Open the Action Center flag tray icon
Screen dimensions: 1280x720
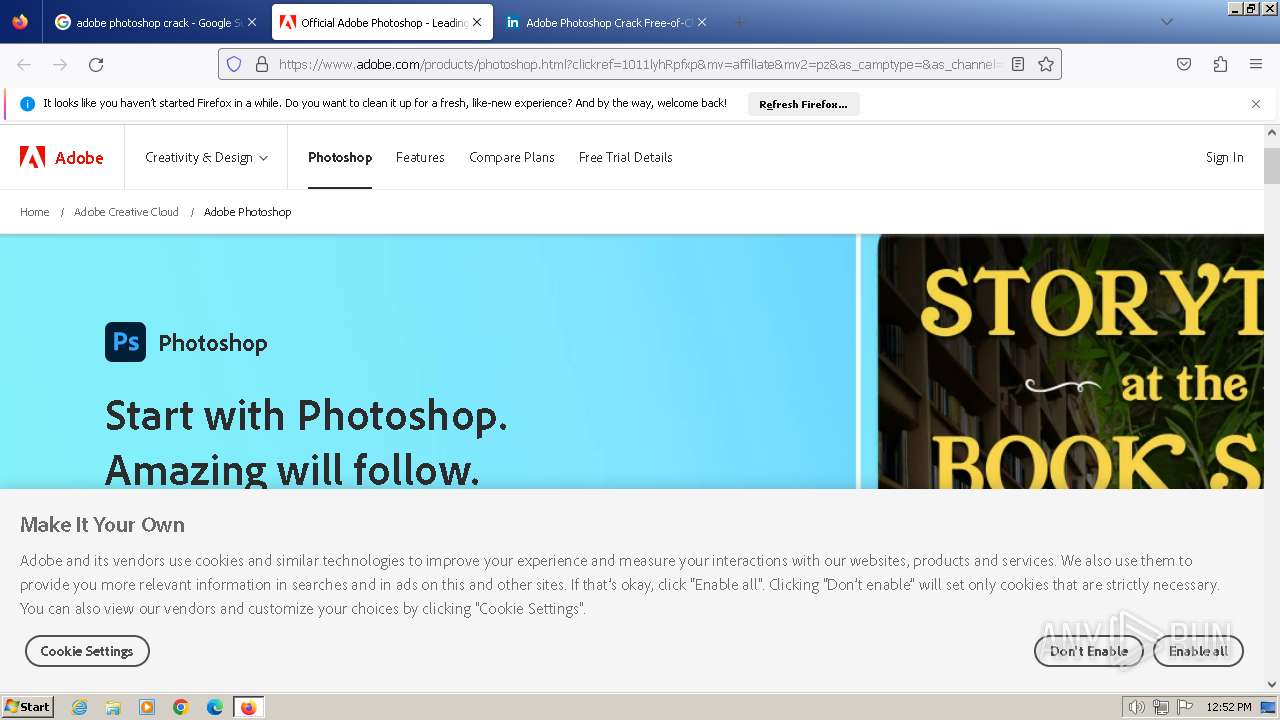point(1185,707)
